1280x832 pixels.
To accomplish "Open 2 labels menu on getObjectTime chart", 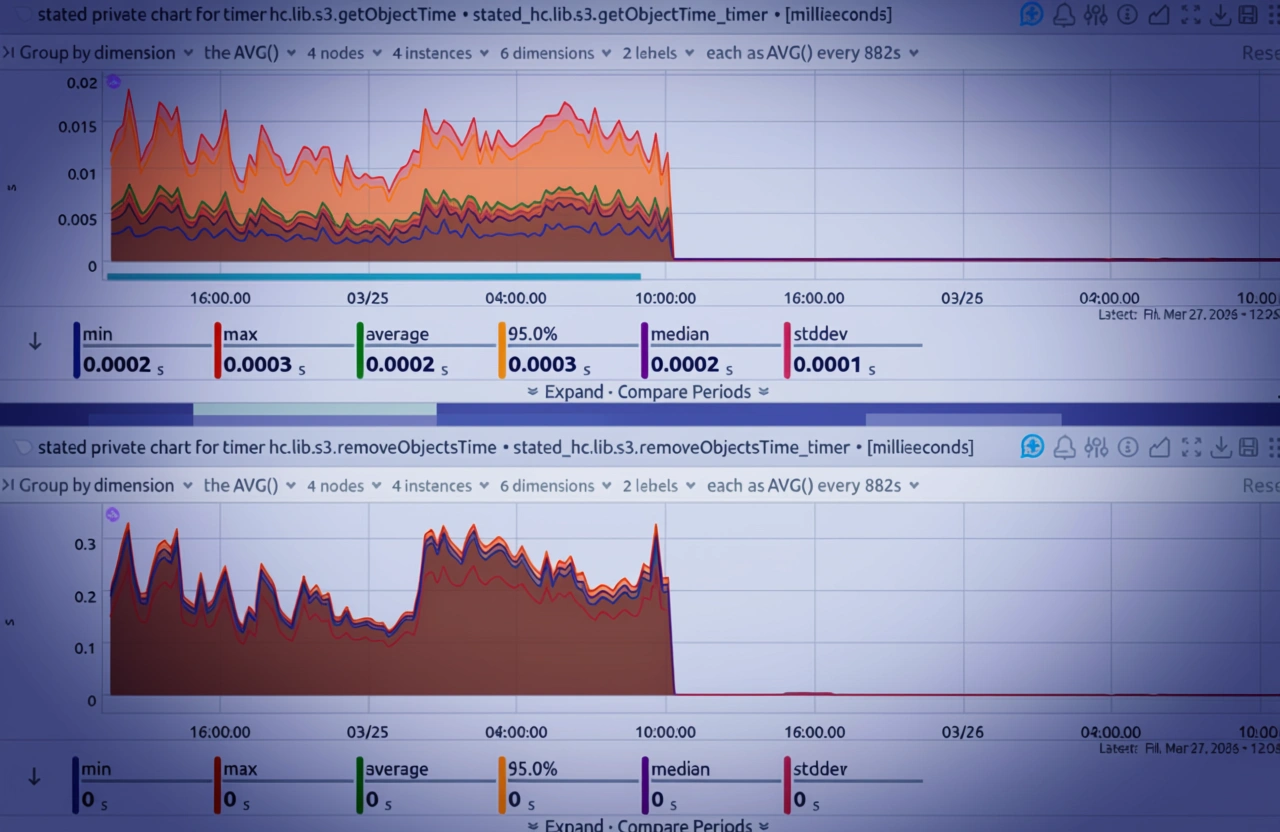I will [x=657, y=53].
